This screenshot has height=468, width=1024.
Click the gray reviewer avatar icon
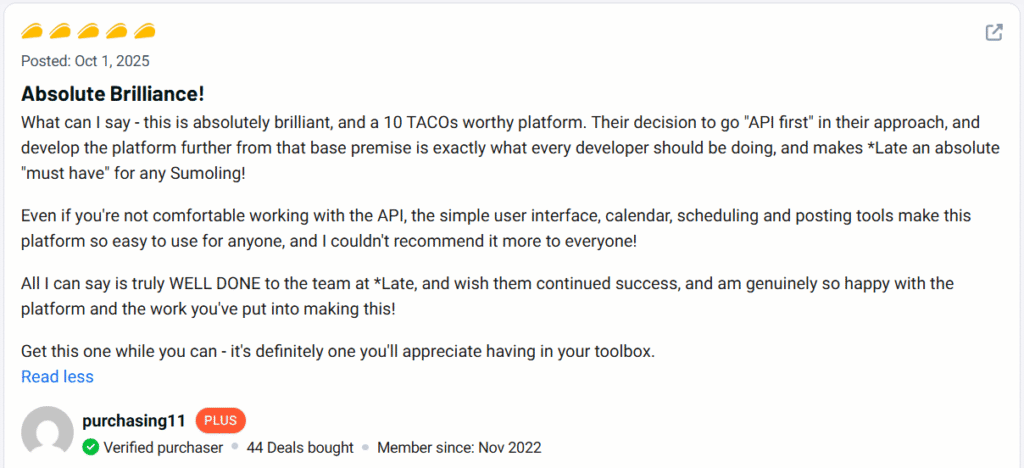pyautogui.click(x=47, y=433)
